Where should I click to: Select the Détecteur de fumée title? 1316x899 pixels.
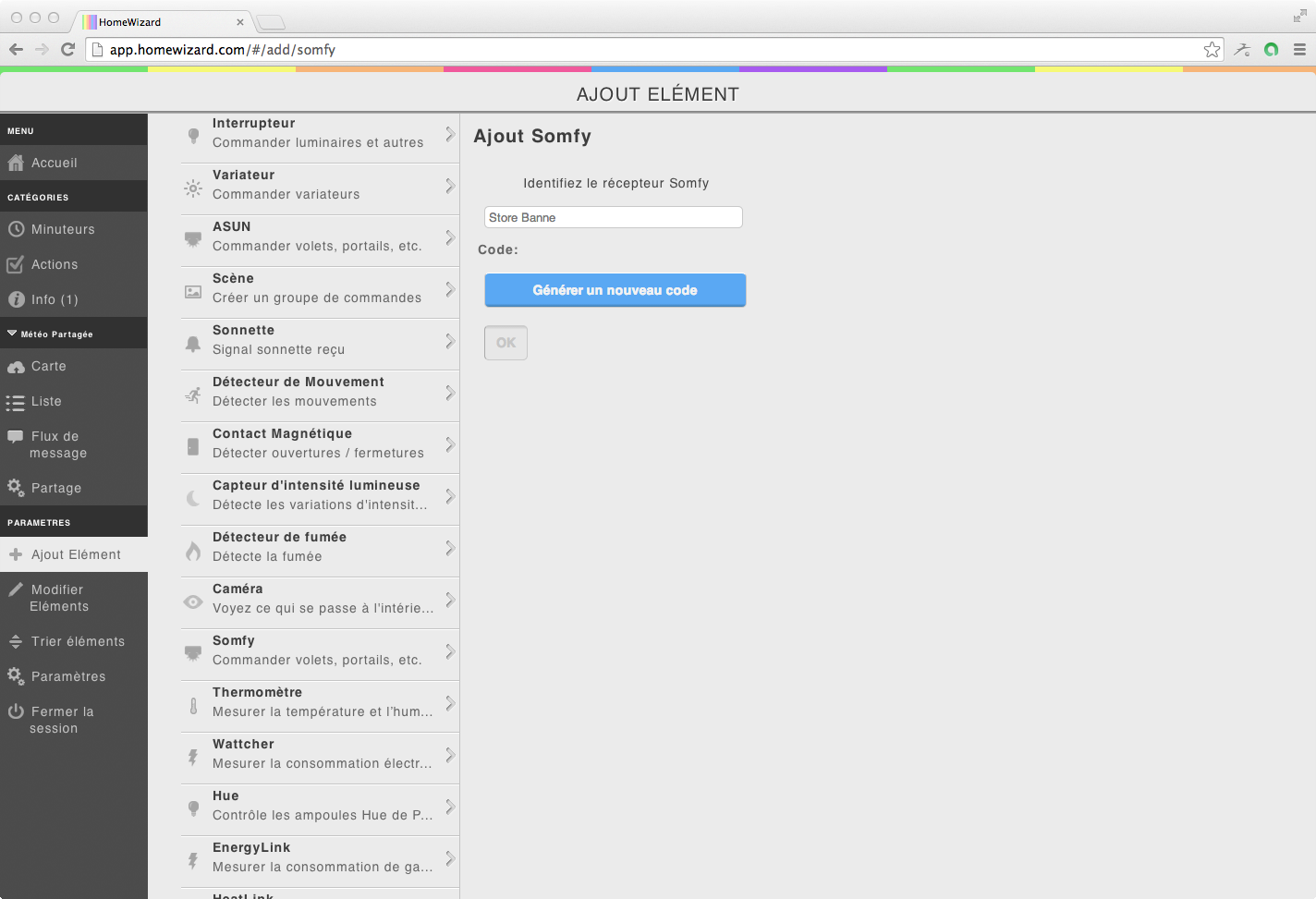click(x=279, y=537)
